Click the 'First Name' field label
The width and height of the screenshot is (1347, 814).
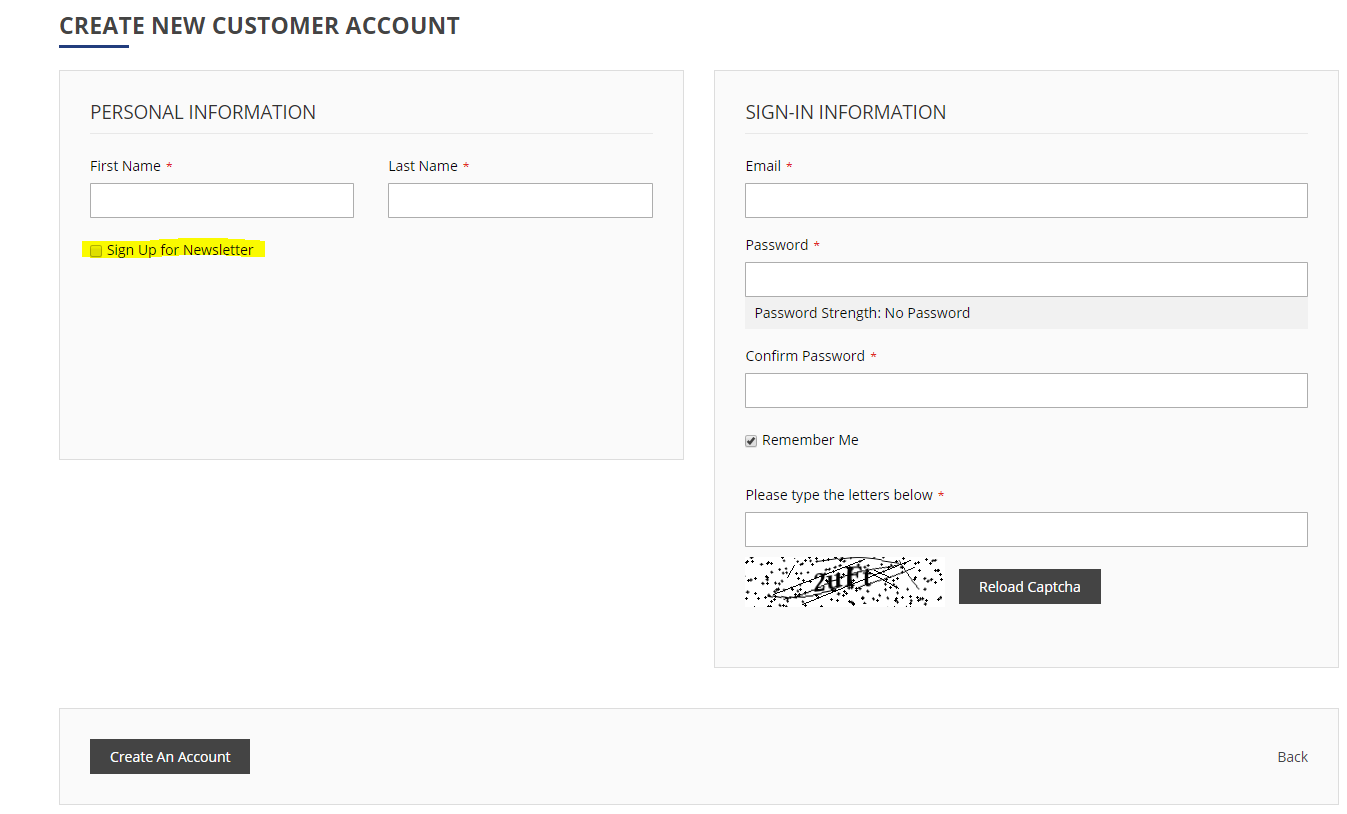[x=125, y=166]
